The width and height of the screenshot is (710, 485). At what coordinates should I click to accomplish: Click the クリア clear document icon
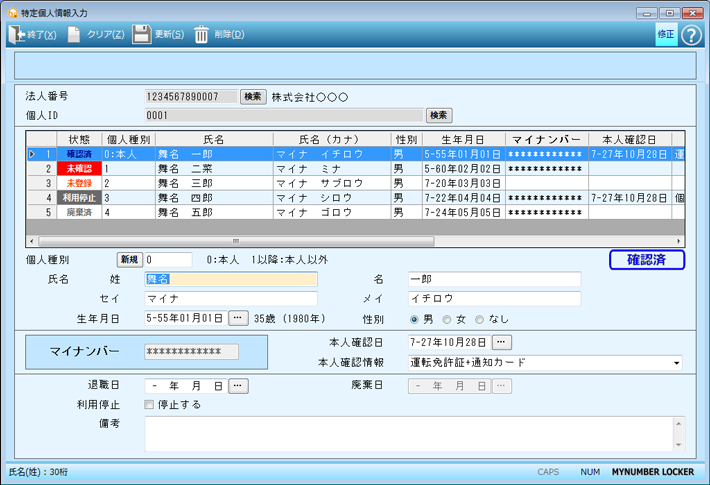coord(74,35)
